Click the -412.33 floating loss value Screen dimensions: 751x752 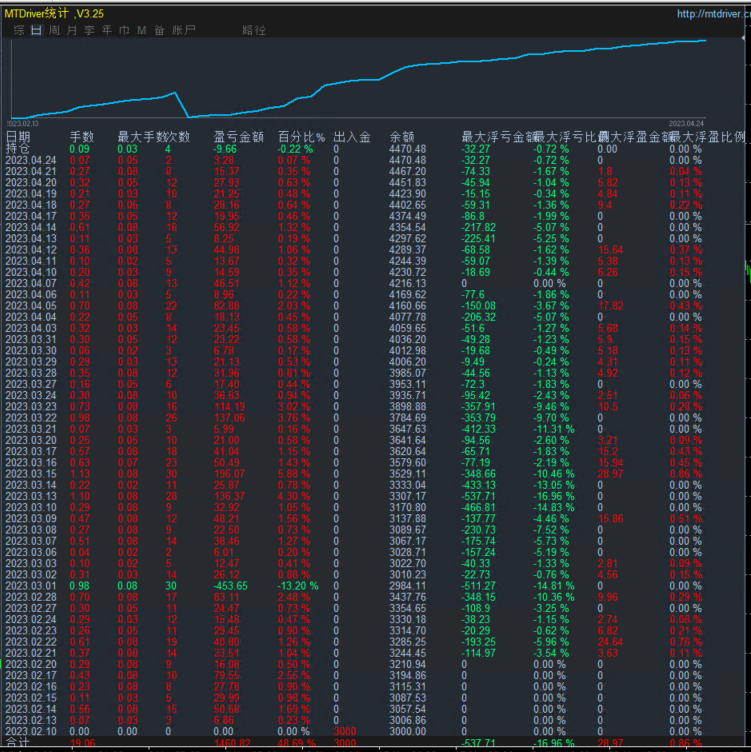point(479,429)
